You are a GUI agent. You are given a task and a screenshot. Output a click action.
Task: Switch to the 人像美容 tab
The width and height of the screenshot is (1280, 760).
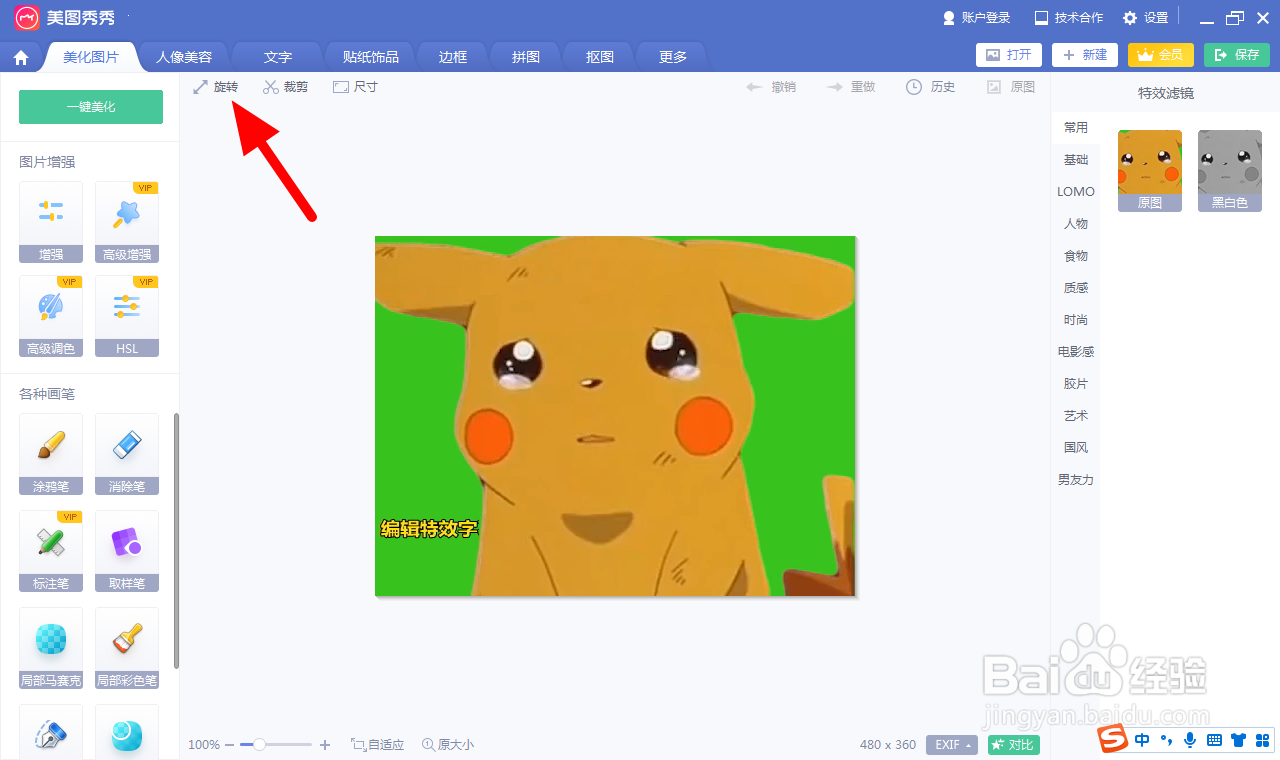[x=184, y=57]
